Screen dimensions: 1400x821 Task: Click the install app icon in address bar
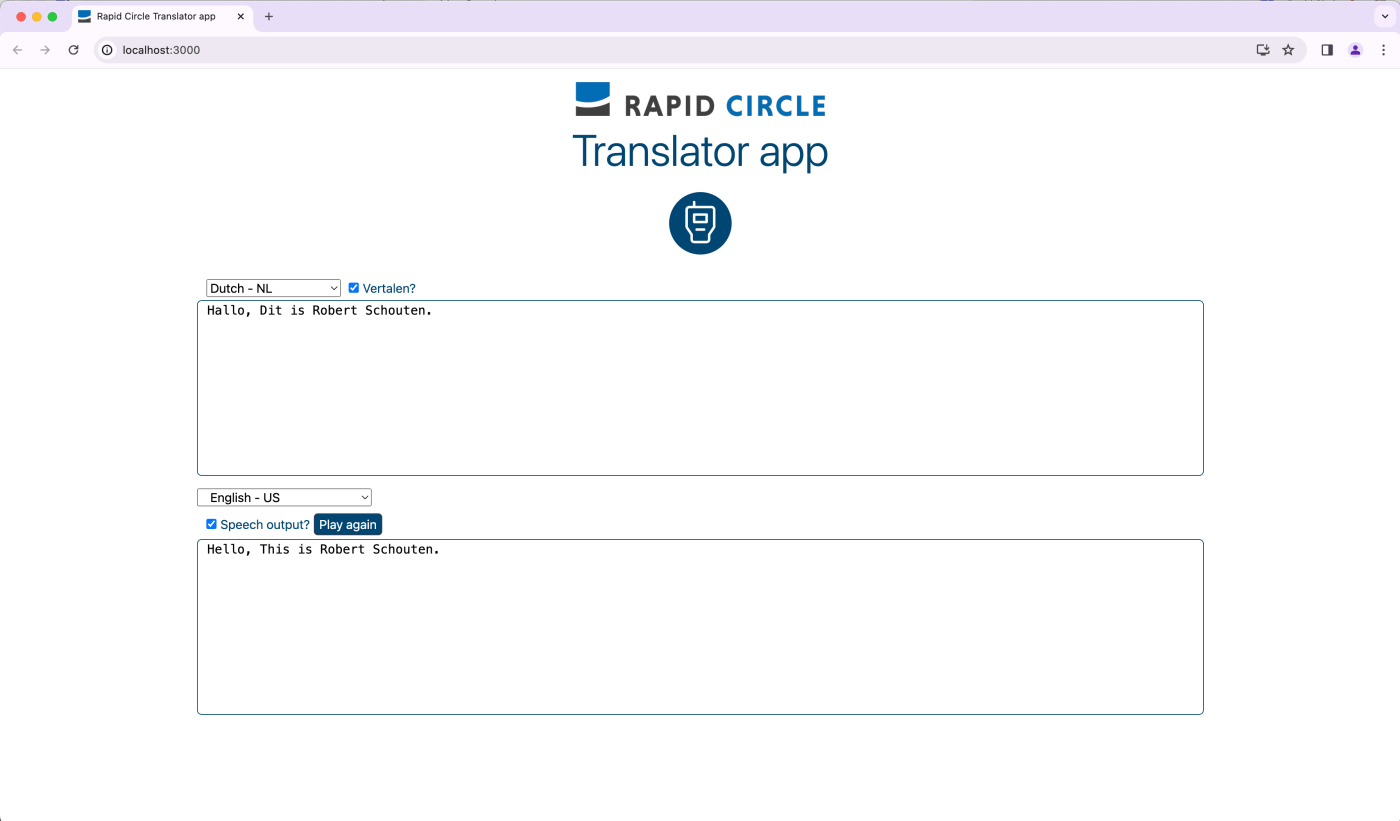1263,50
